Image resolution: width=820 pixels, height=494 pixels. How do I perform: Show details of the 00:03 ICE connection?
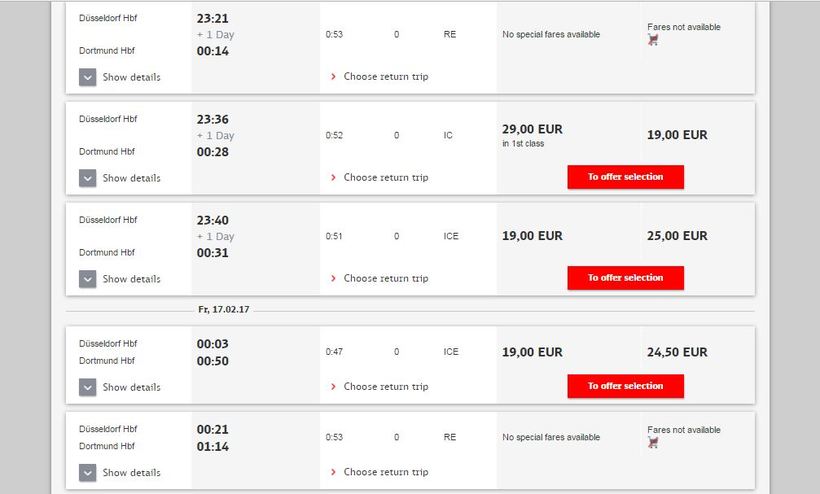(x=88, y=387)
